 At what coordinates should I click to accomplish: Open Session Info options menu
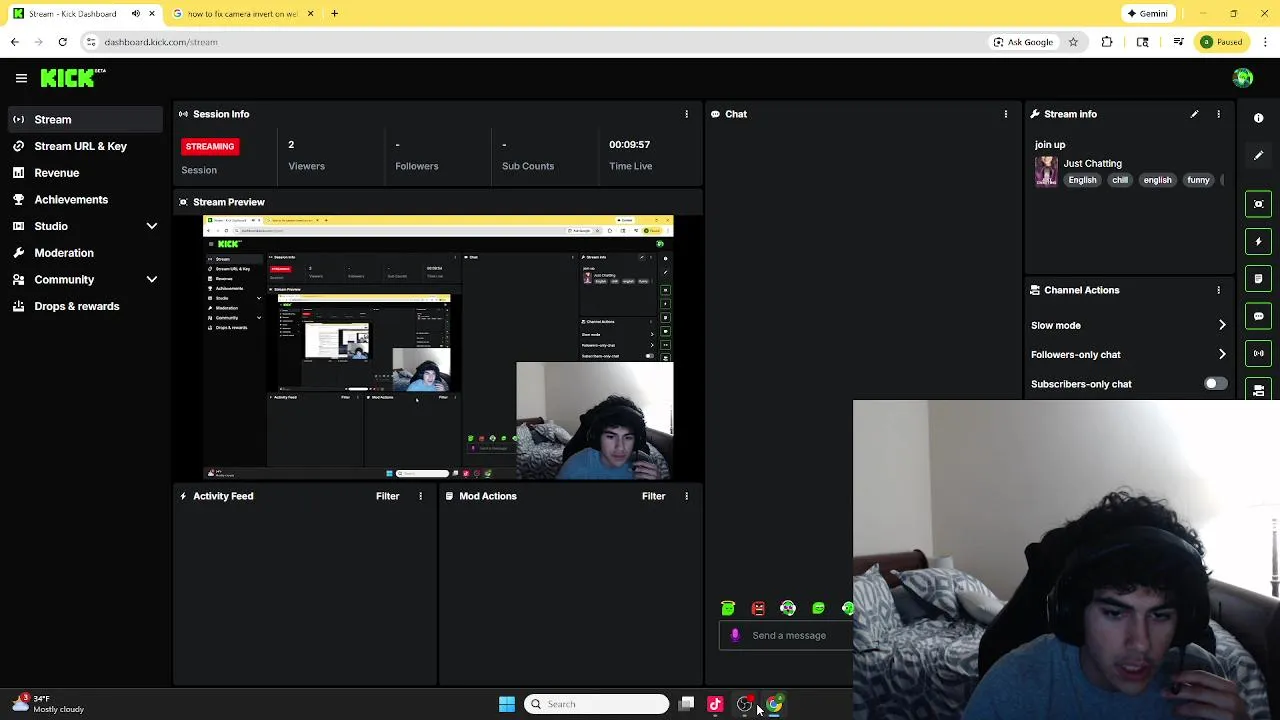pyautogui.click(x=686, y=114)
